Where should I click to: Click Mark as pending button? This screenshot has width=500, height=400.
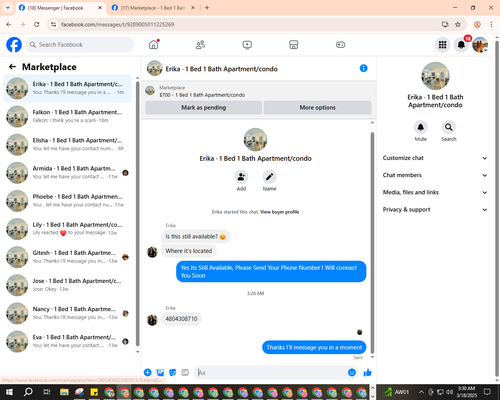tap(203, 108)
